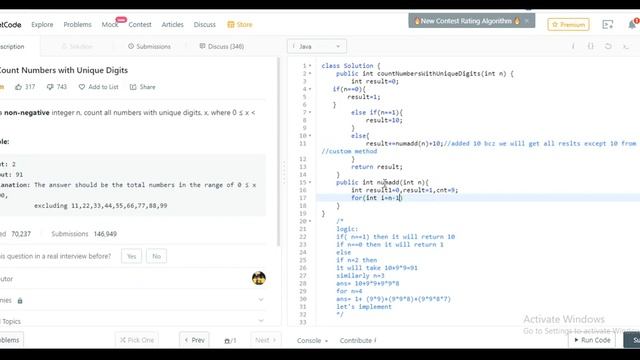Click the Premium button
The width and height of the screenshot is (640, 360).
click(568, 24)
